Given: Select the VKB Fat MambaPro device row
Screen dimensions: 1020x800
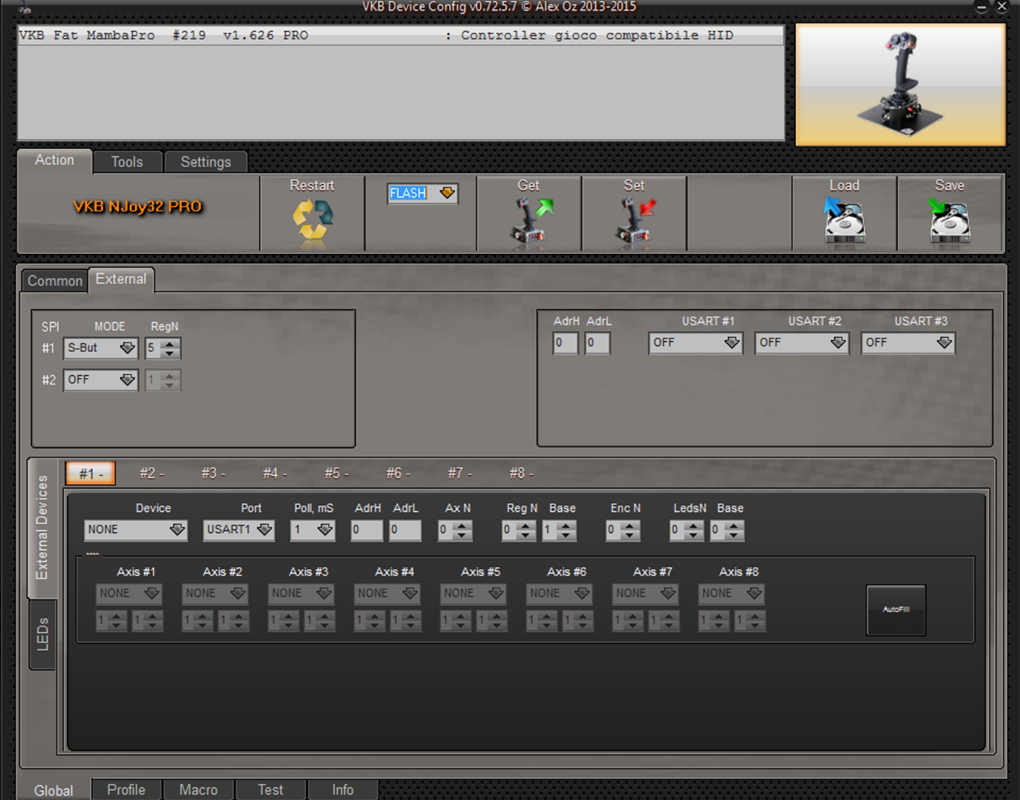Looking at the screenshot, I should pos(401,36).
